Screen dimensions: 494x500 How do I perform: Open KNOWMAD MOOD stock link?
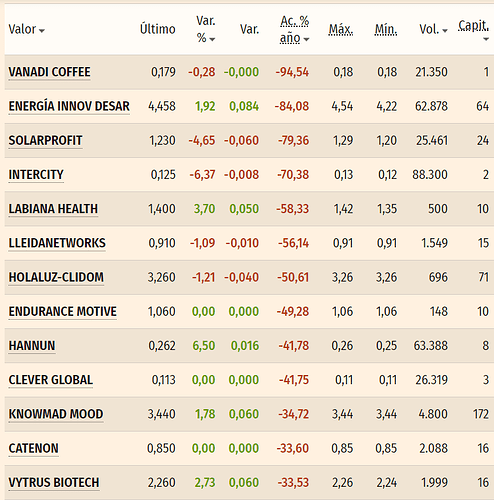click(56, 414)
